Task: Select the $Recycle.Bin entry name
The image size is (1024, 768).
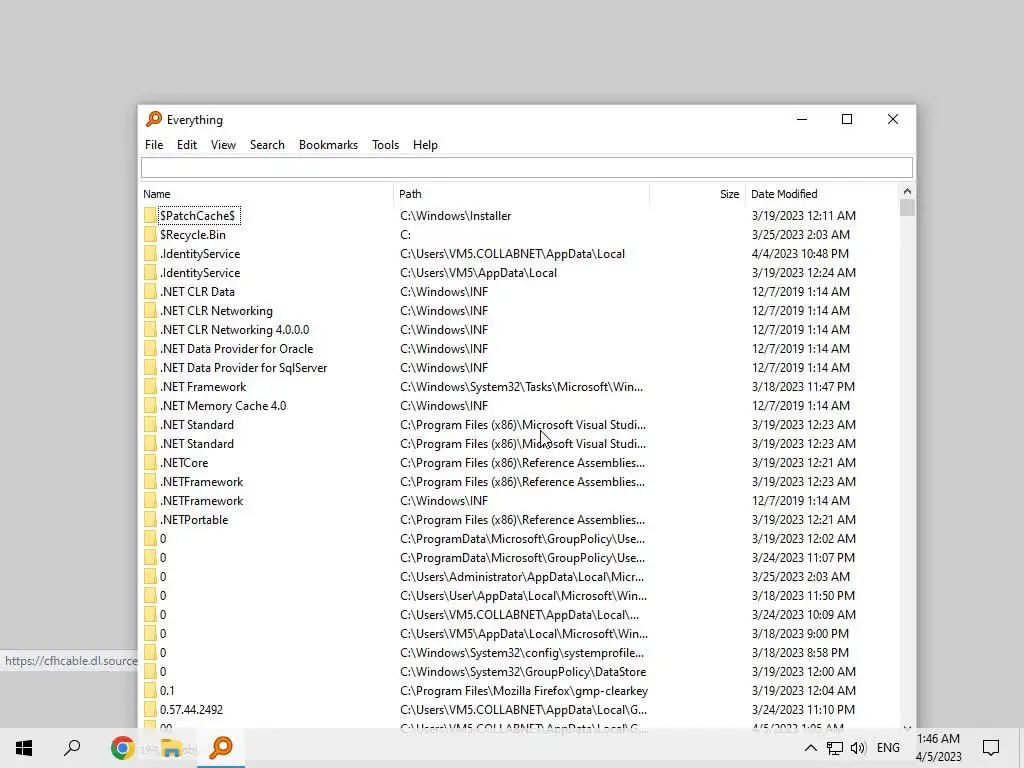Action: 193,234
